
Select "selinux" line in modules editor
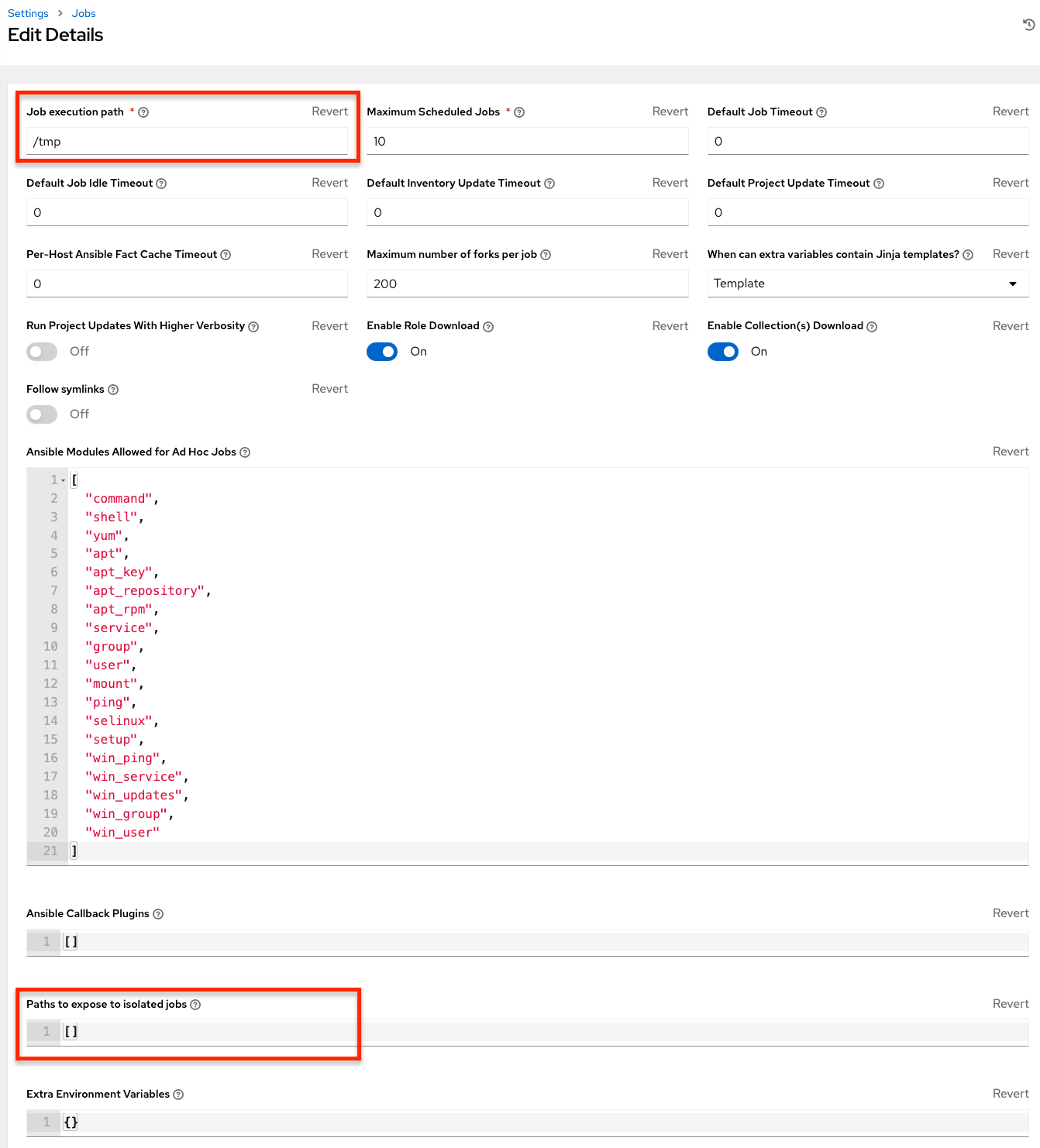pyautogui.click(x=122, y=721)
